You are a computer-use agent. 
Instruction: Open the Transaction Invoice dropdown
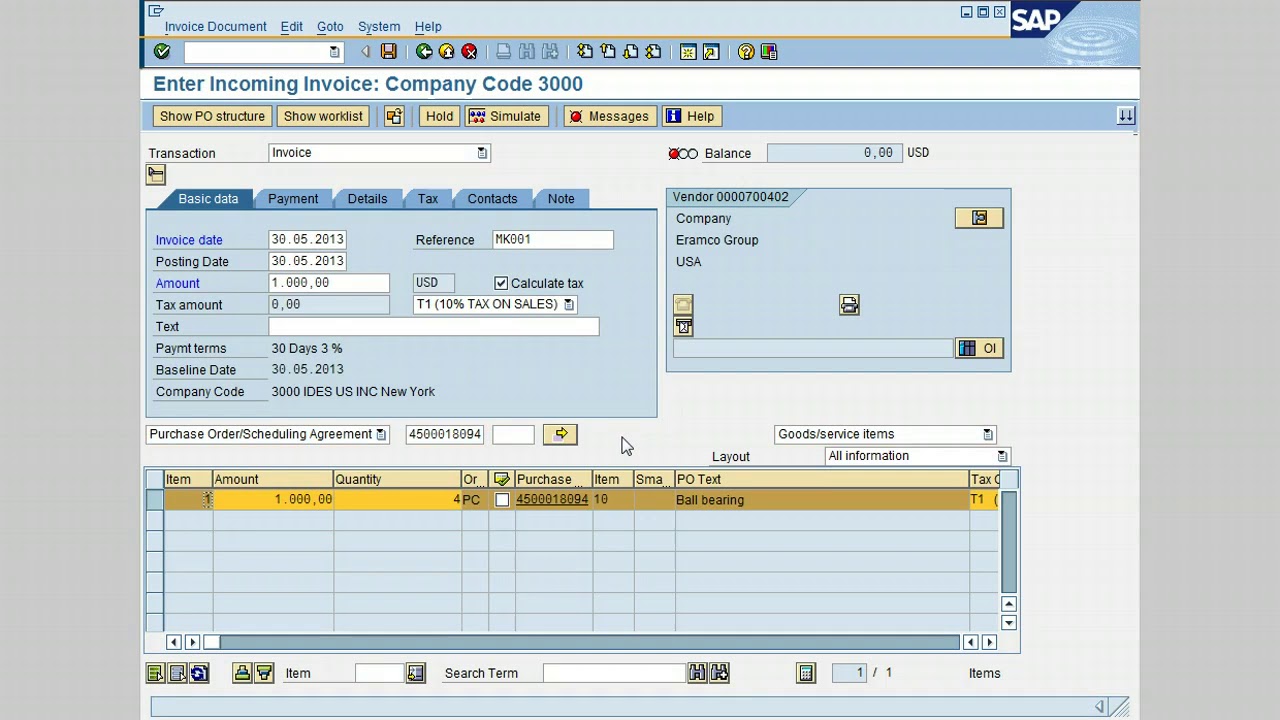[482, 153]
